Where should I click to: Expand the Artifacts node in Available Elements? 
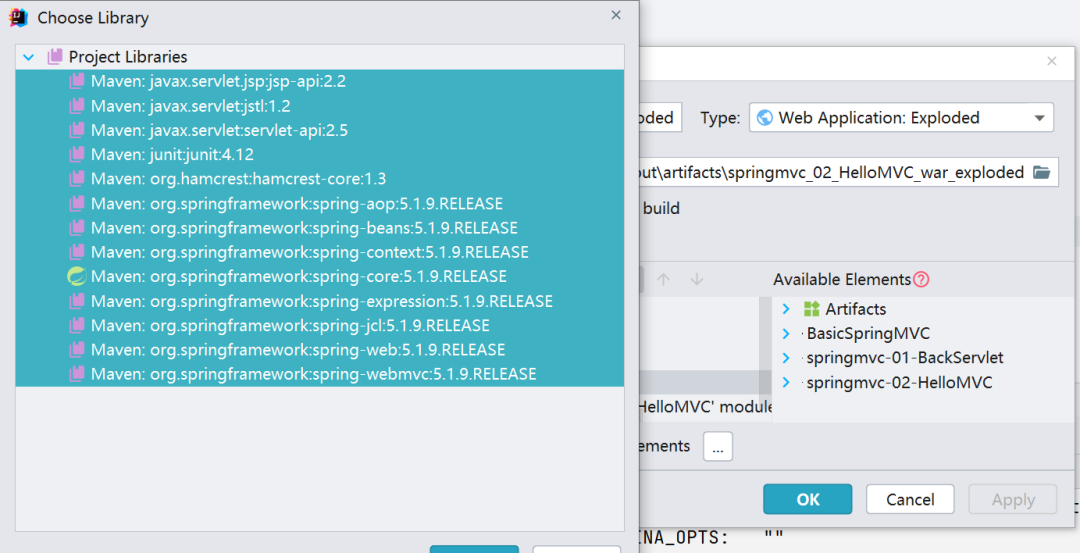tap(786, 309)
